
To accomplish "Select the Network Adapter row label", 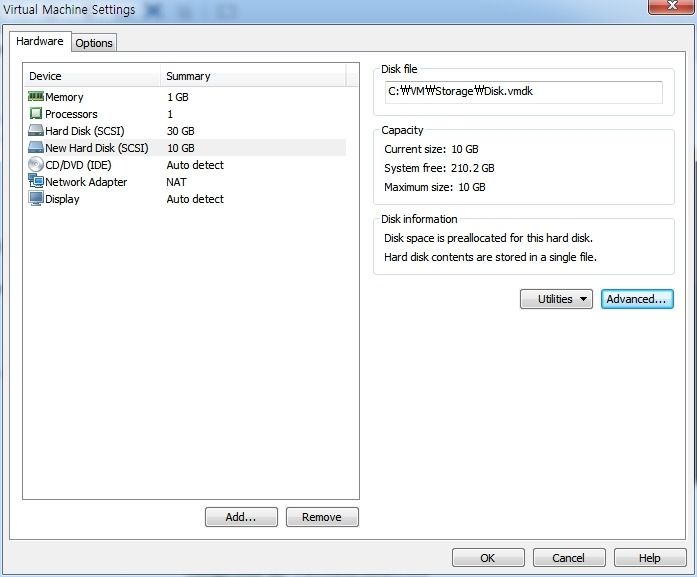I will pyautogui.click(x=86, y=182).
